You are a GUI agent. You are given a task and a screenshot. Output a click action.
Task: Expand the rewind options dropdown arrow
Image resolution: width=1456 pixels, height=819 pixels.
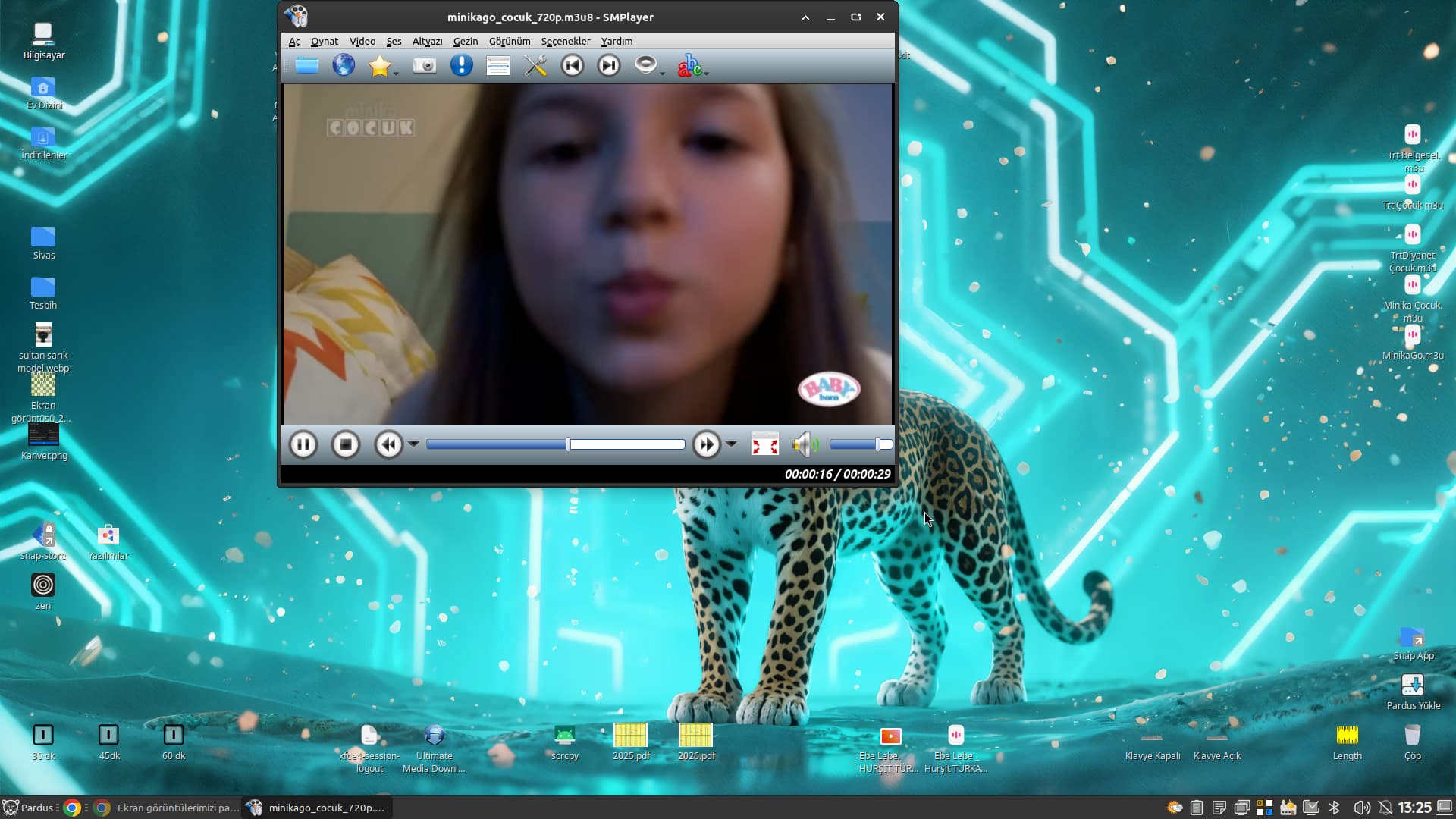(x=414, y=444)
